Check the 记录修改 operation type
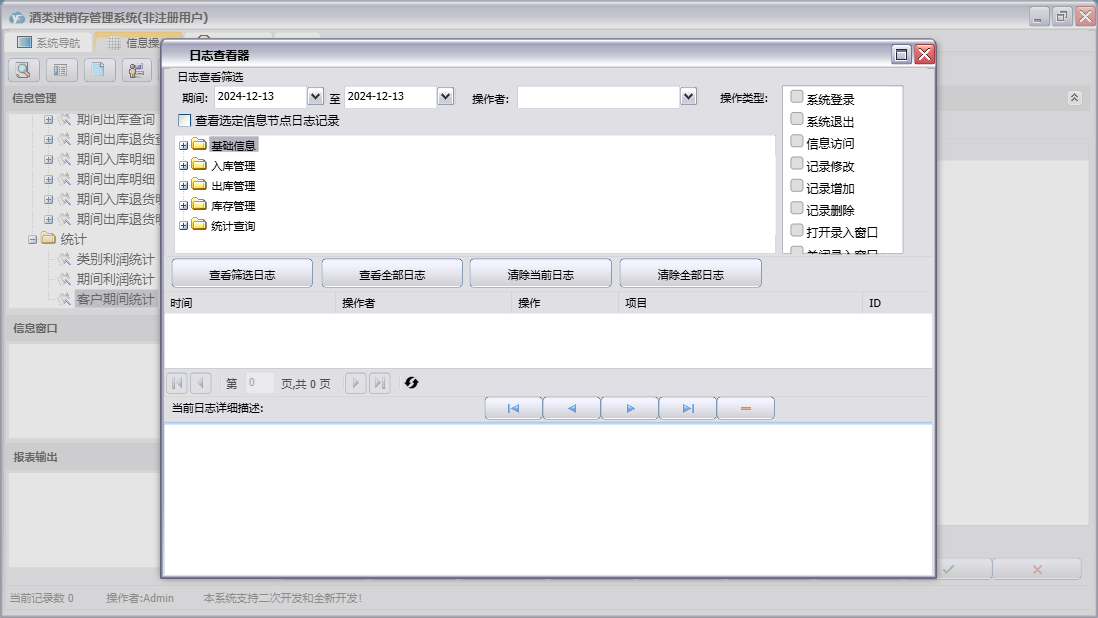The width and height of the screenshot is (1098, 618). [x=796, y=163]
